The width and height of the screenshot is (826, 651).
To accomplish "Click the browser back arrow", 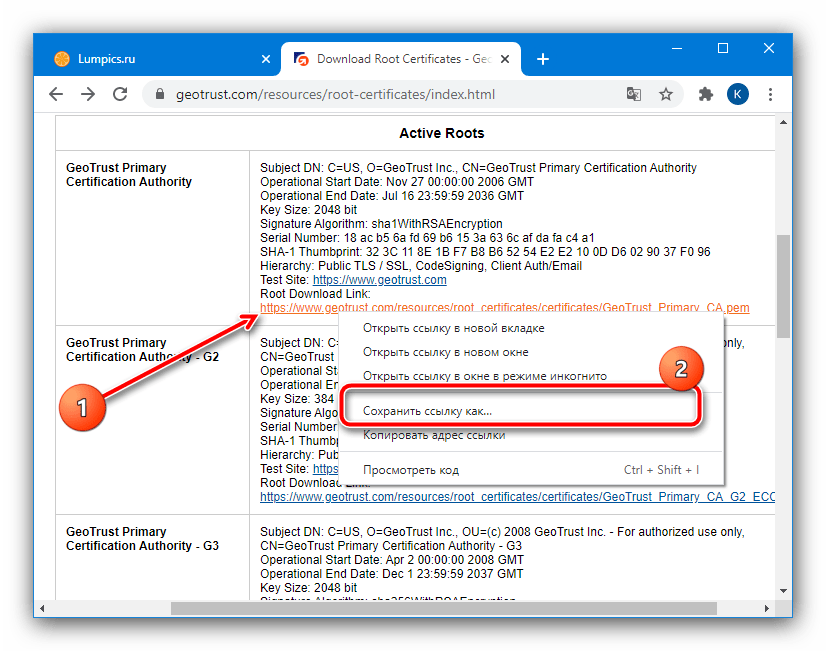I will (x=57, y=94).
